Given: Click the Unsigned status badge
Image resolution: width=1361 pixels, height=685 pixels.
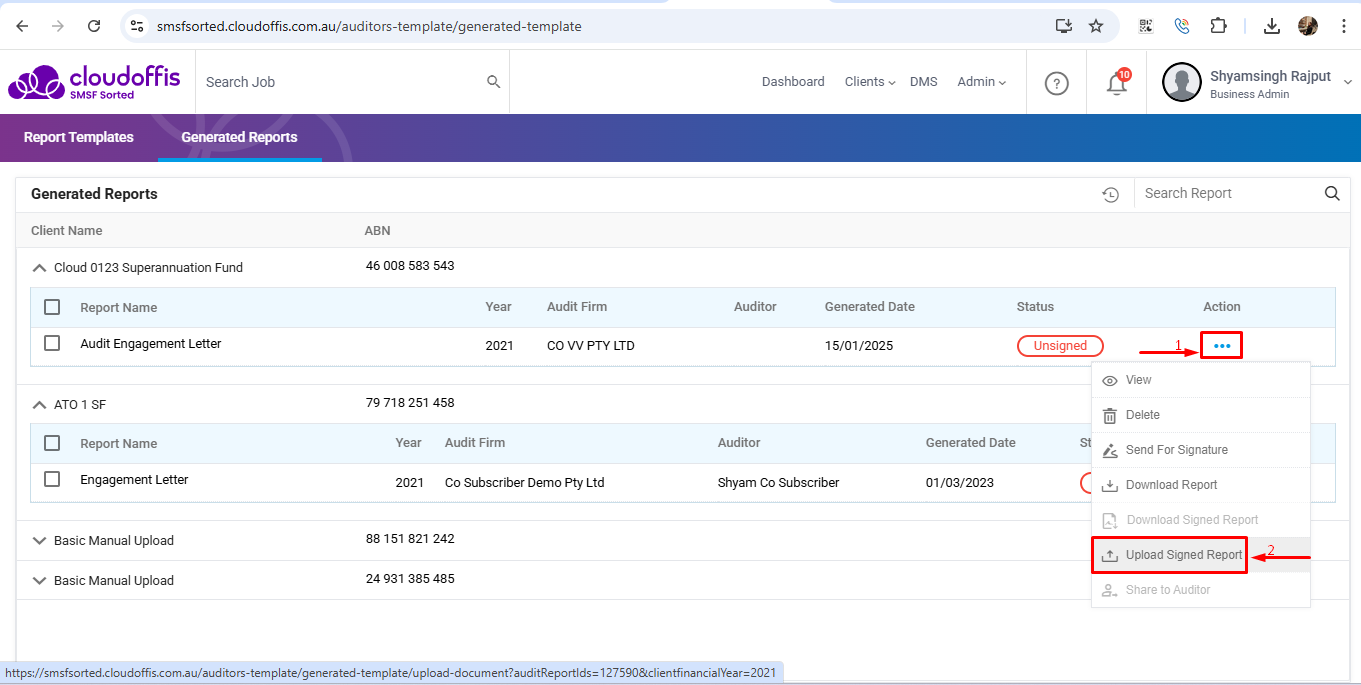Looking at the screenshot, I should pos(1060,346).
